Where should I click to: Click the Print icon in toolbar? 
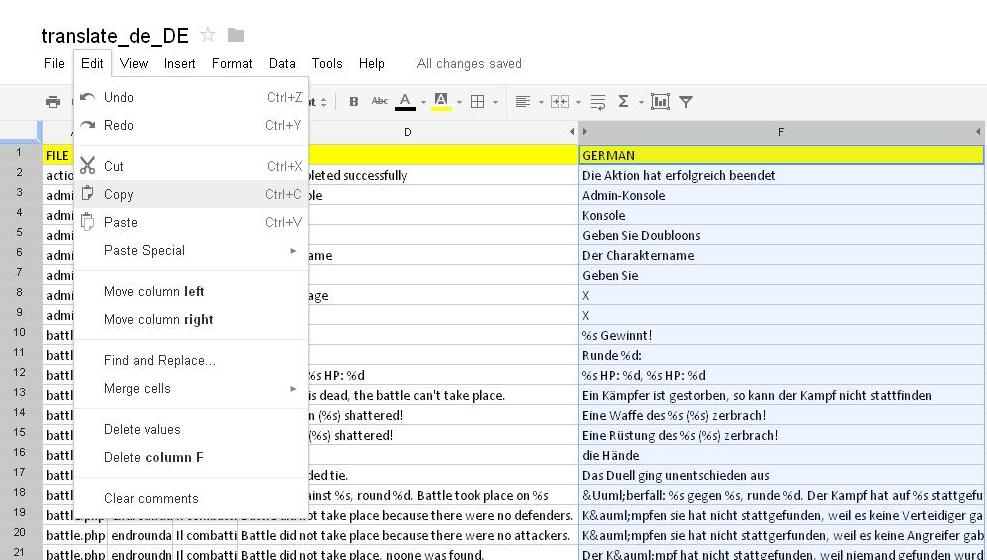tap(52, 101)
